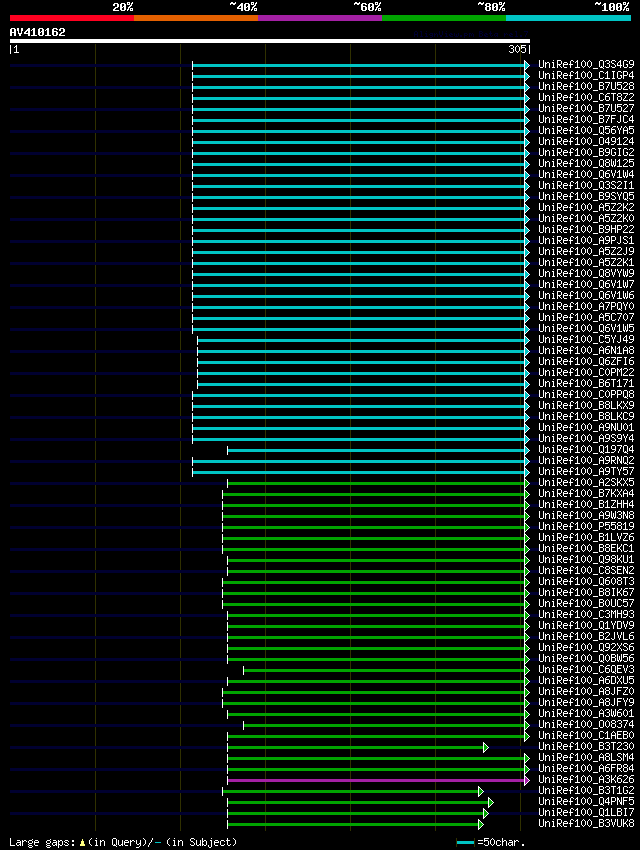
Task: Click UniRef100_B9SYQ5 label
Action: click(x=586, y=196)
